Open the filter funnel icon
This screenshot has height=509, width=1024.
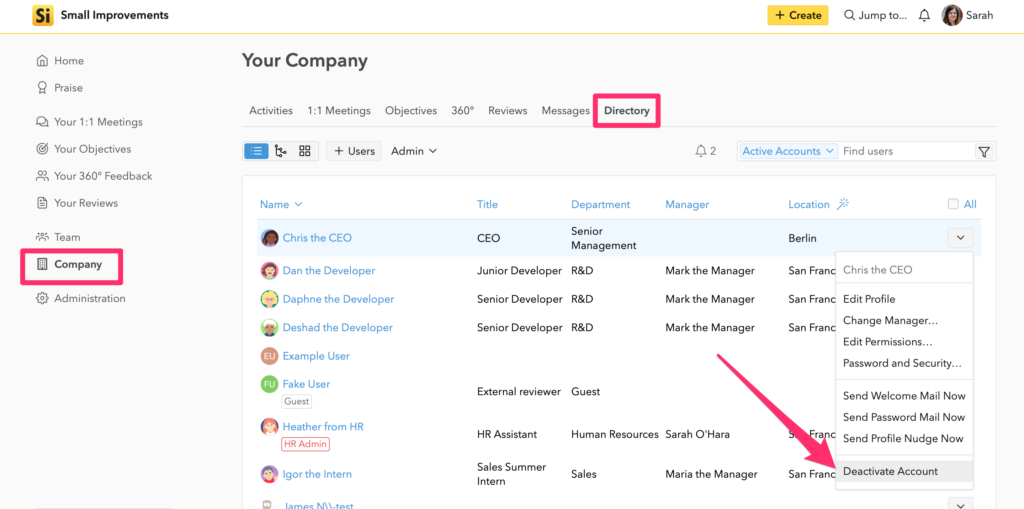point(984,152)
